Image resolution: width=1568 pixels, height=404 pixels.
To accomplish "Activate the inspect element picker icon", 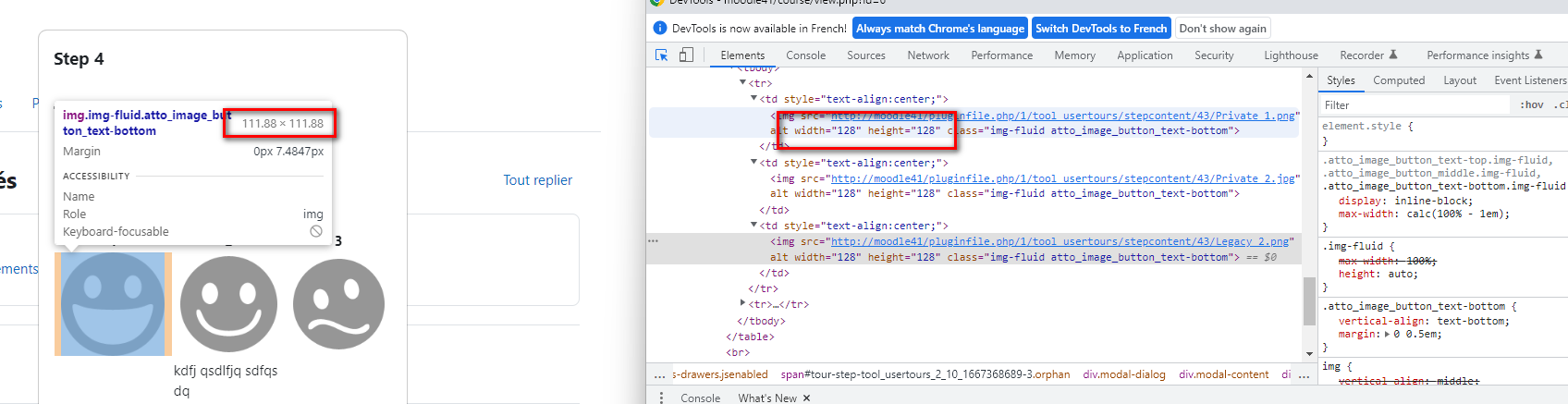I will tap(662, 55).
